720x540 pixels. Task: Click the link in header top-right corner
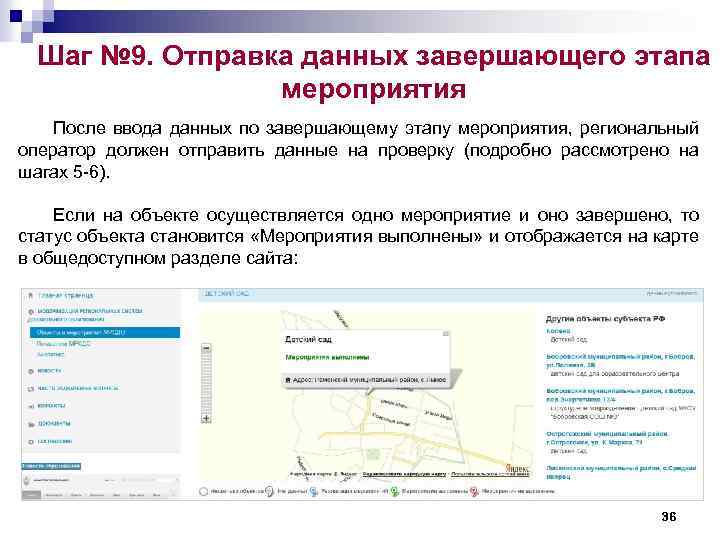(672, 293)
